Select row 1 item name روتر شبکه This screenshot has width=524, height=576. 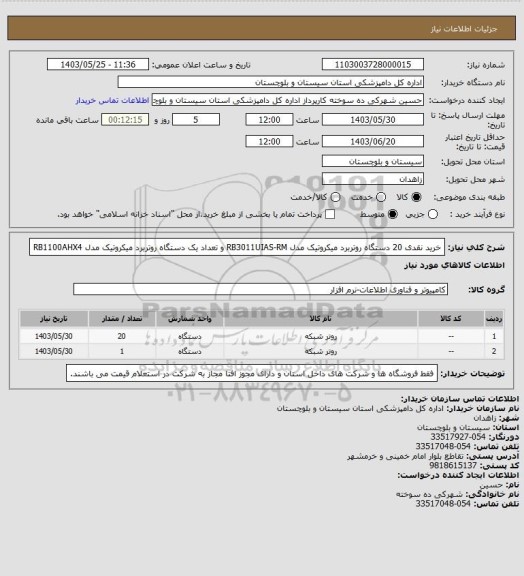[x=320, y=336]
